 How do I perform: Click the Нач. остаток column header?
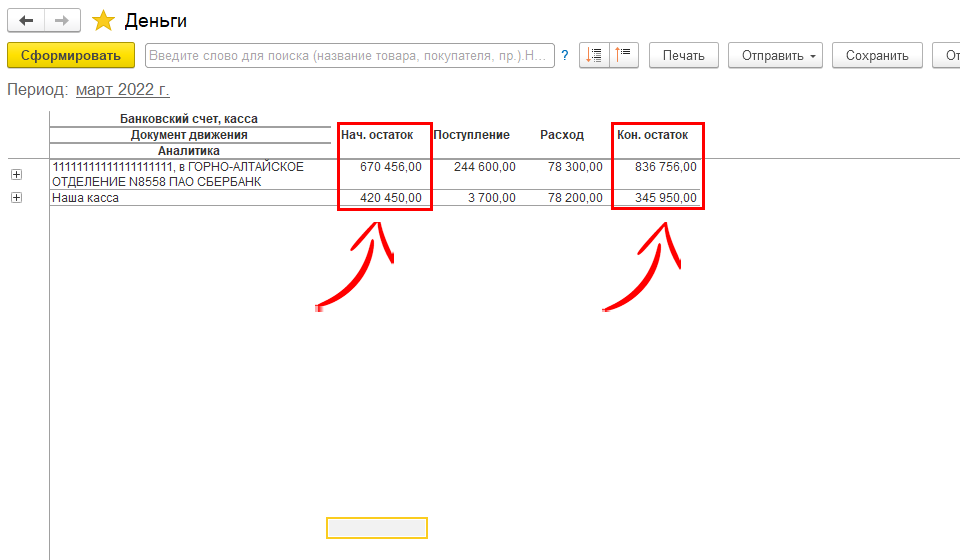377,135
